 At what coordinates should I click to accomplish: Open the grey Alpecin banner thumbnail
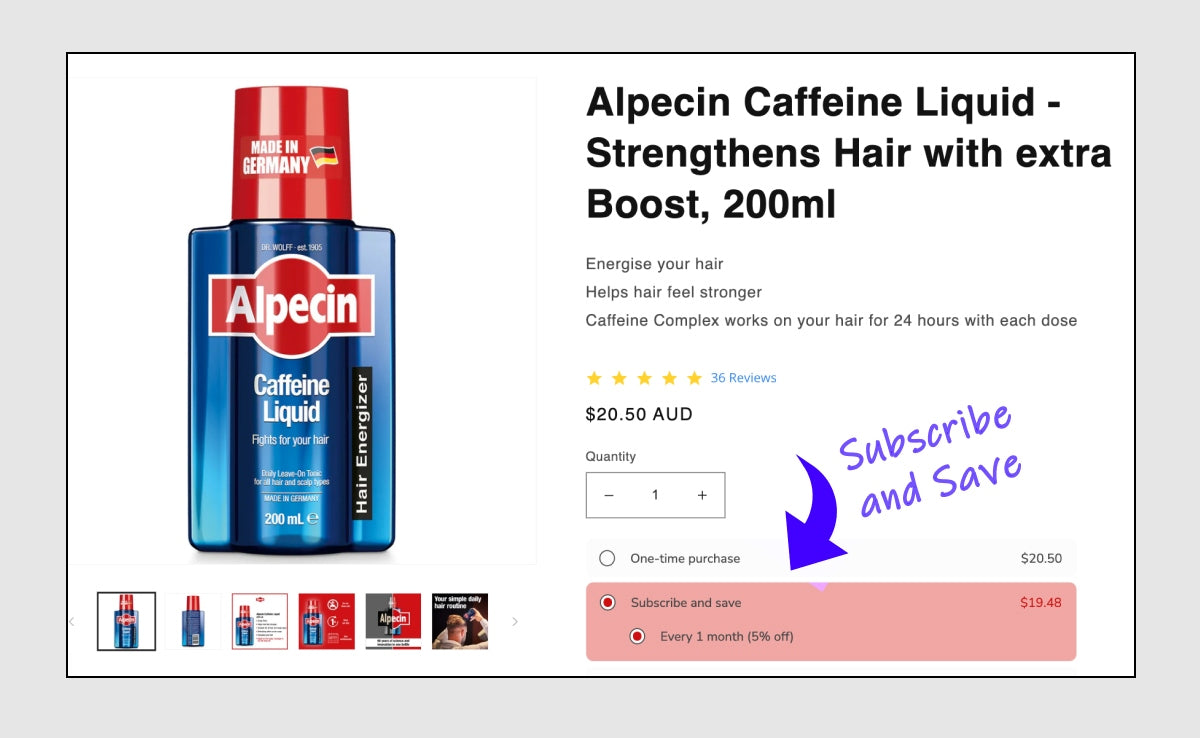tap(393, 621)
